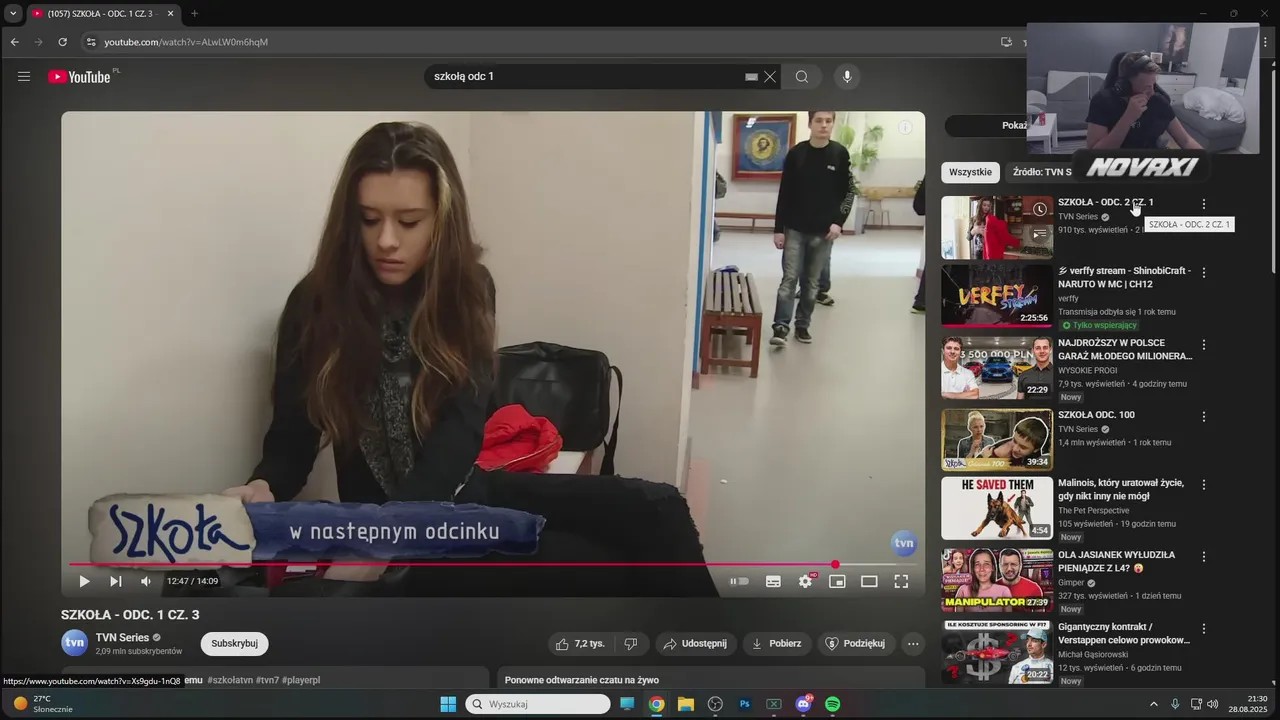Show hidden system tray icons
The width and height of the screenshot is (1280, 720).
(1153, 704)
